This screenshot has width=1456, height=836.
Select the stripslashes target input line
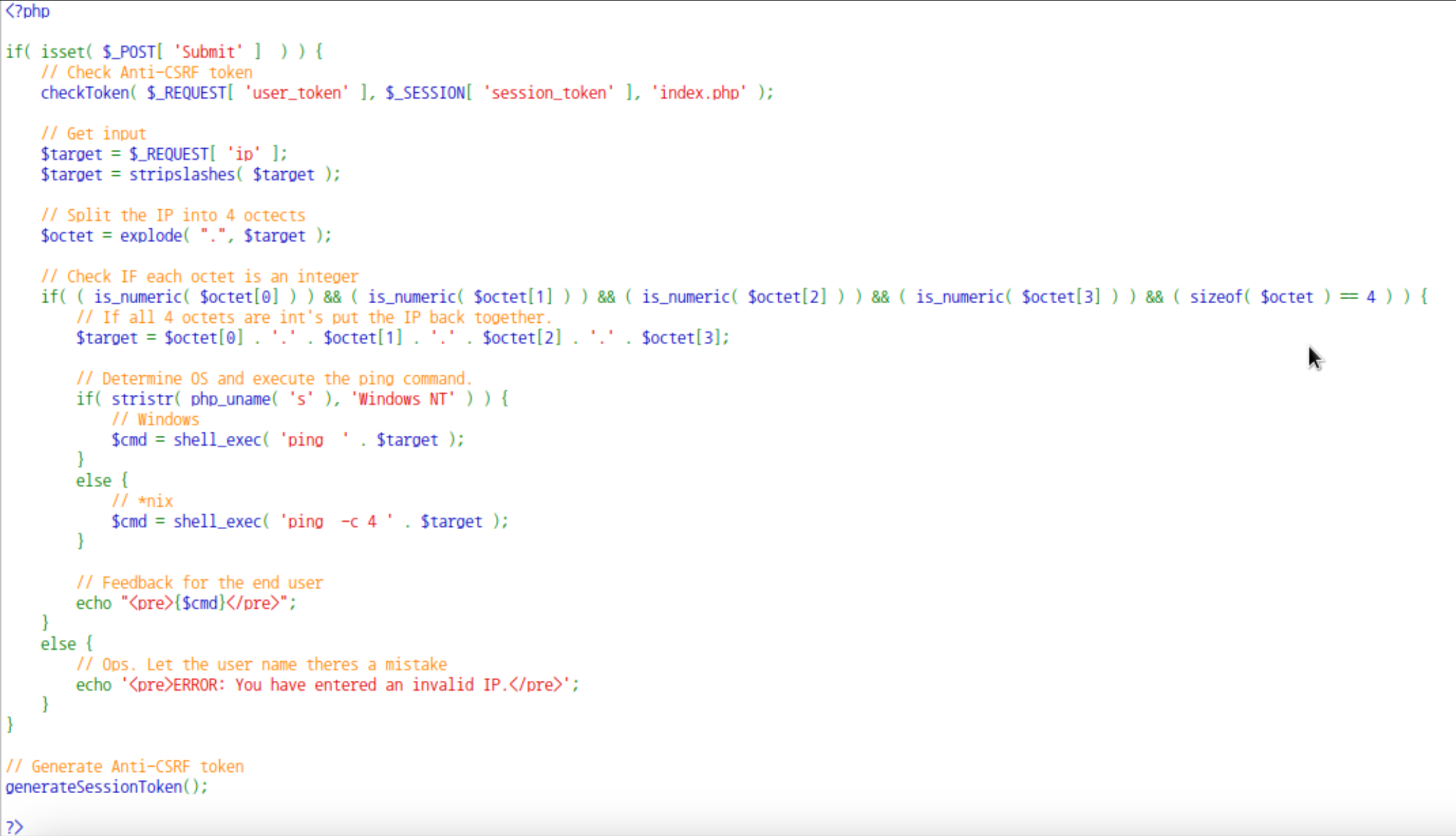[x=190, y=174]
